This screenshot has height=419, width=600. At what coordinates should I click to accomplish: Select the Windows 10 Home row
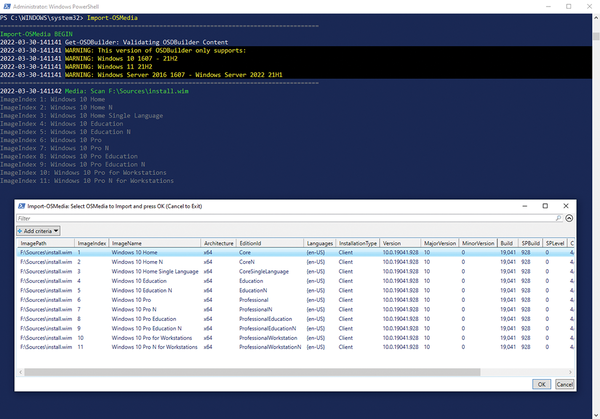pyautogui.click(x=295, y=253)
